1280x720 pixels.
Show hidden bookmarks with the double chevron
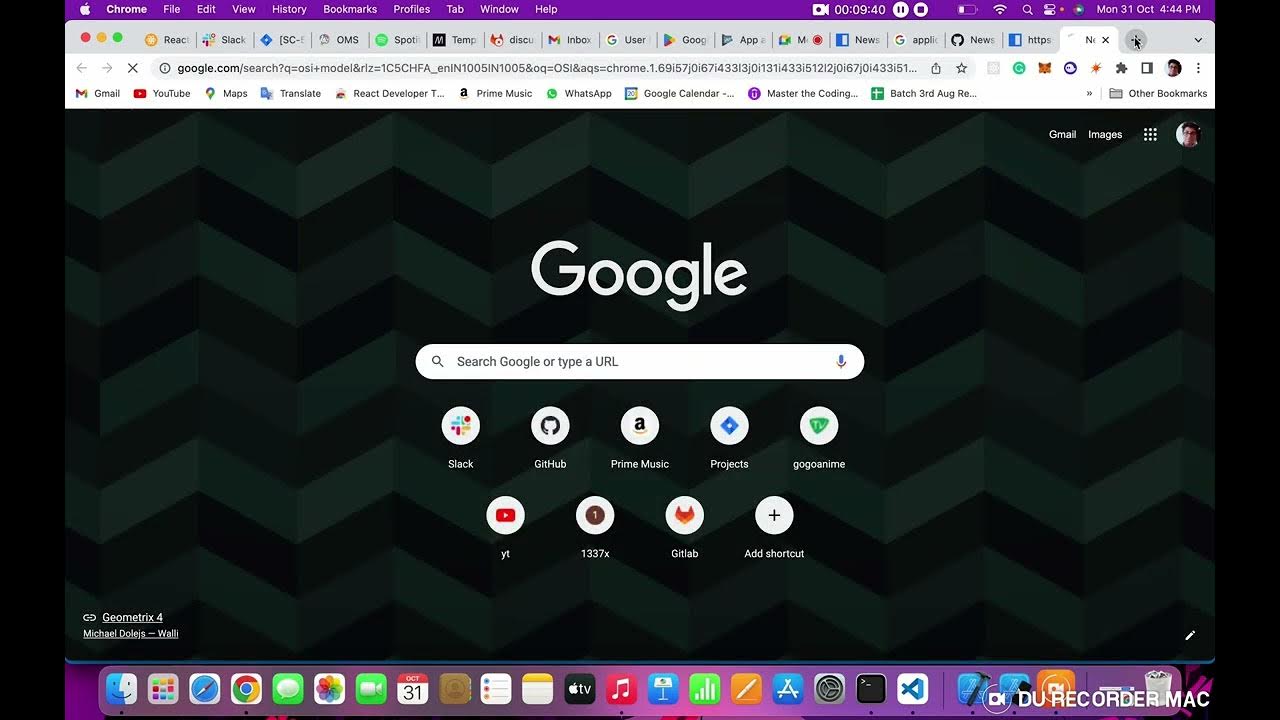(x=1089, y=93)
